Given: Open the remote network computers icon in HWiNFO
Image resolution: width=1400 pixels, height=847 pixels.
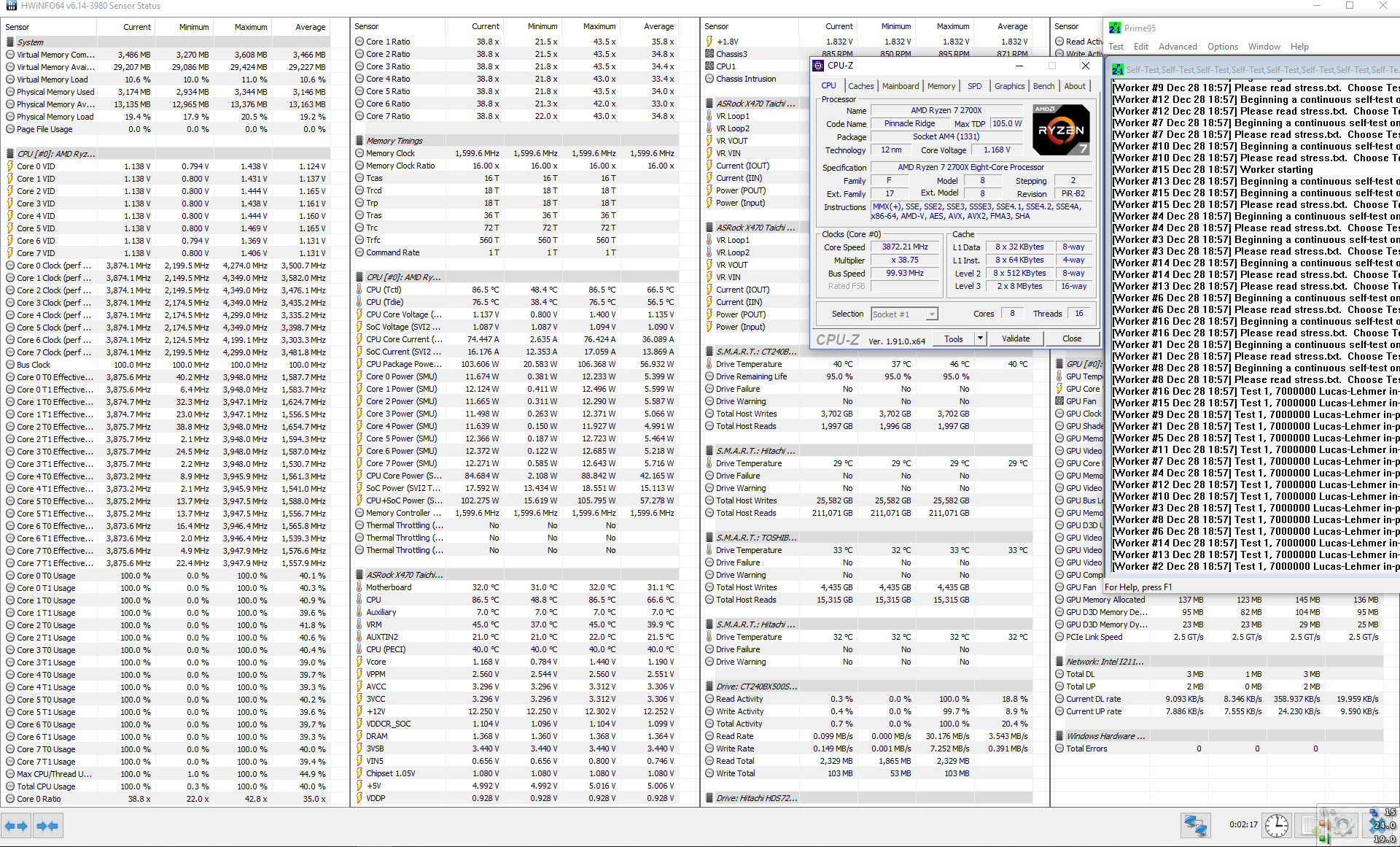Looking at the screenshot, I should click(x=1196, y=826).
